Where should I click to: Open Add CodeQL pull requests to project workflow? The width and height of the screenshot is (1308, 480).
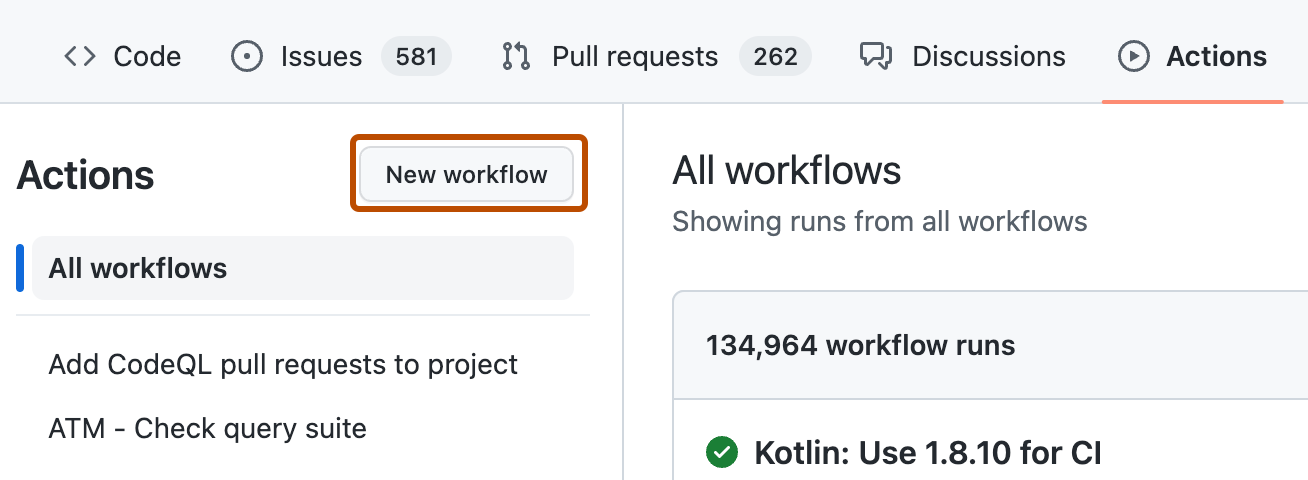click(x=283, y=364)
